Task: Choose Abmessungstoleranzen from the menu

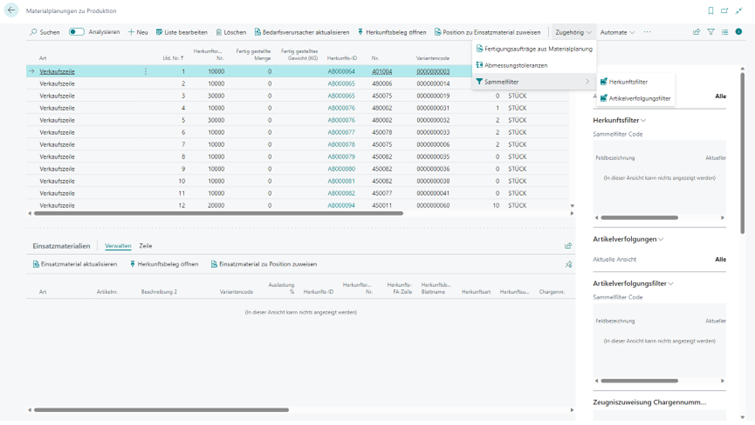Action: [x=515, y=65]
